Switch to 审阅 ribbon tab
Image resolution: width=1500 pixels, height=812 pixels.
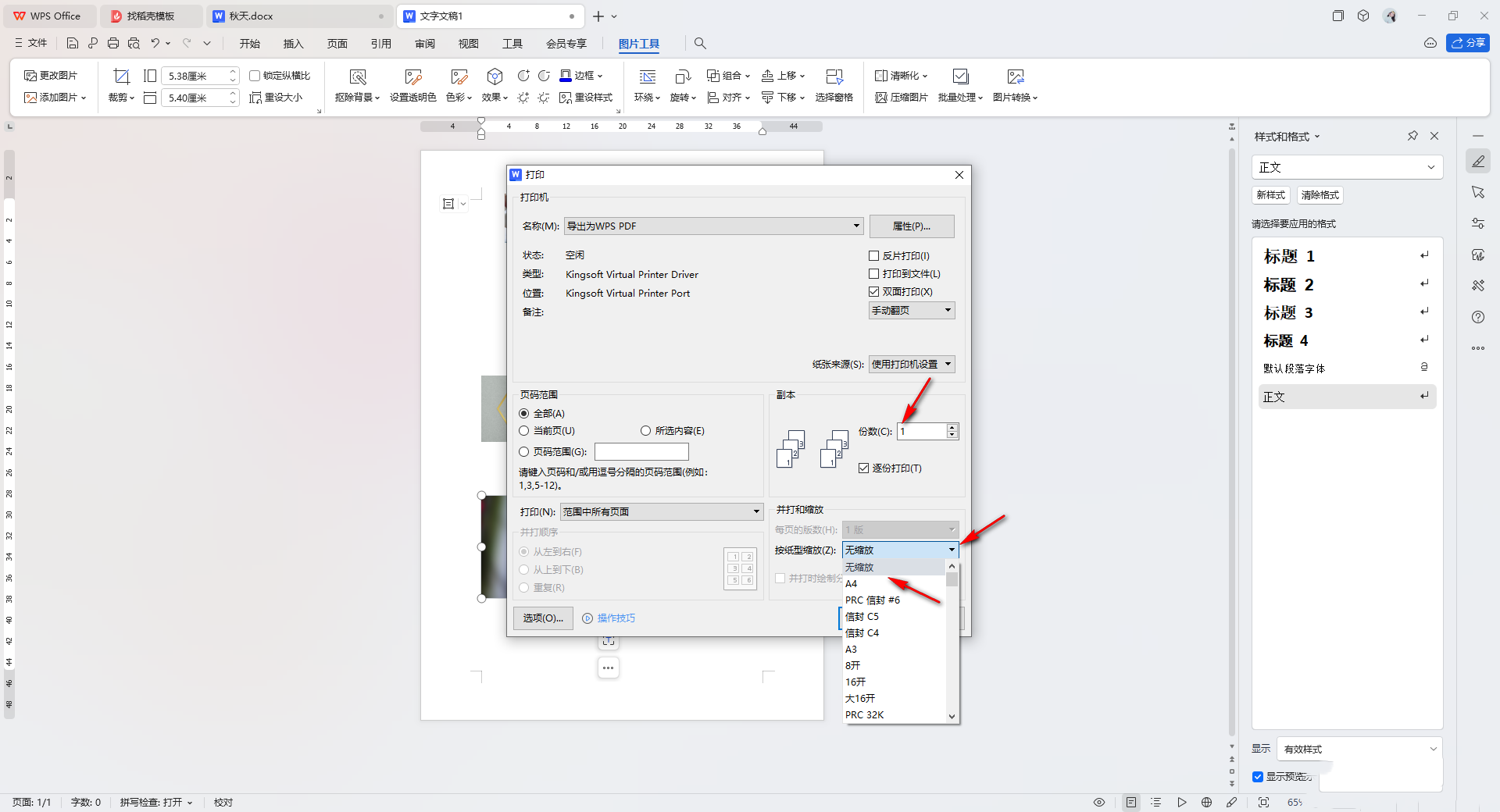point(425,44)
